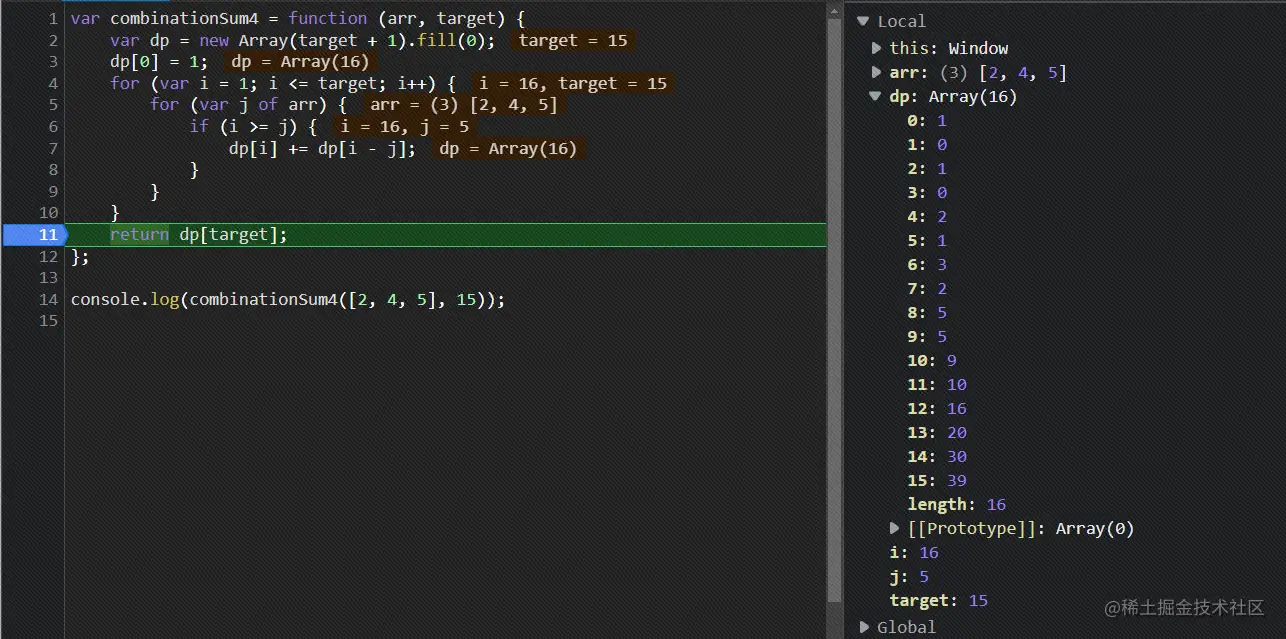The image size is (1286, 639).
Task: Click the 'j: 5' scope variable
Action: point(909,576)
